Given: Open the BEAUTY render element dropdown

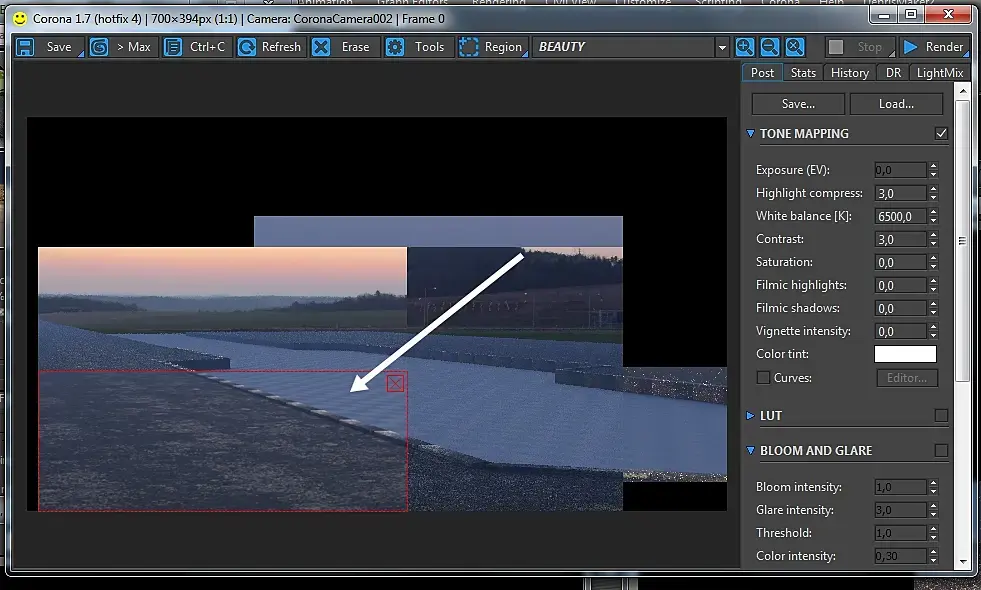Looking at the screenshot, I should pyautogui.click(x=722, y=47).
